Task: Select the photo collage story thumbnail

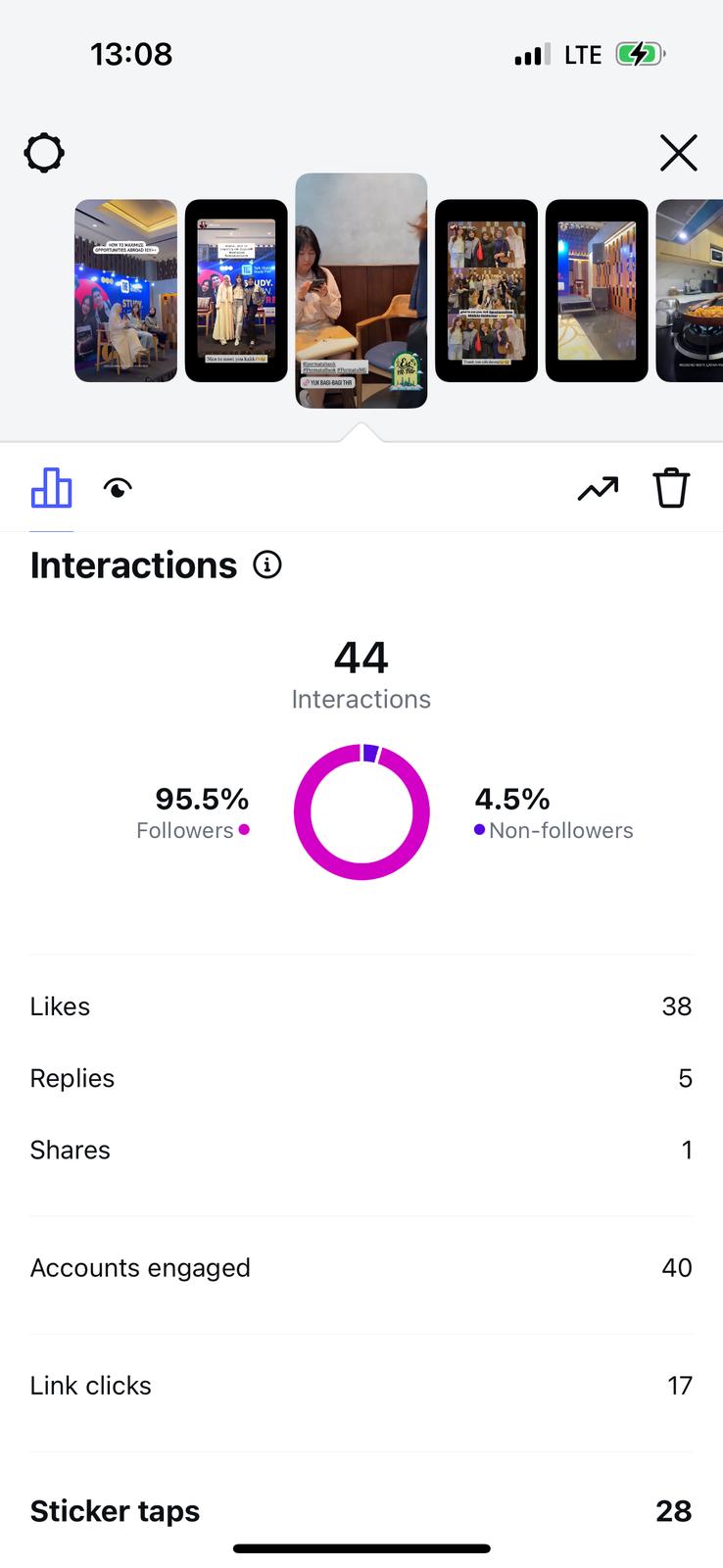Action: [x=486, y=291]
